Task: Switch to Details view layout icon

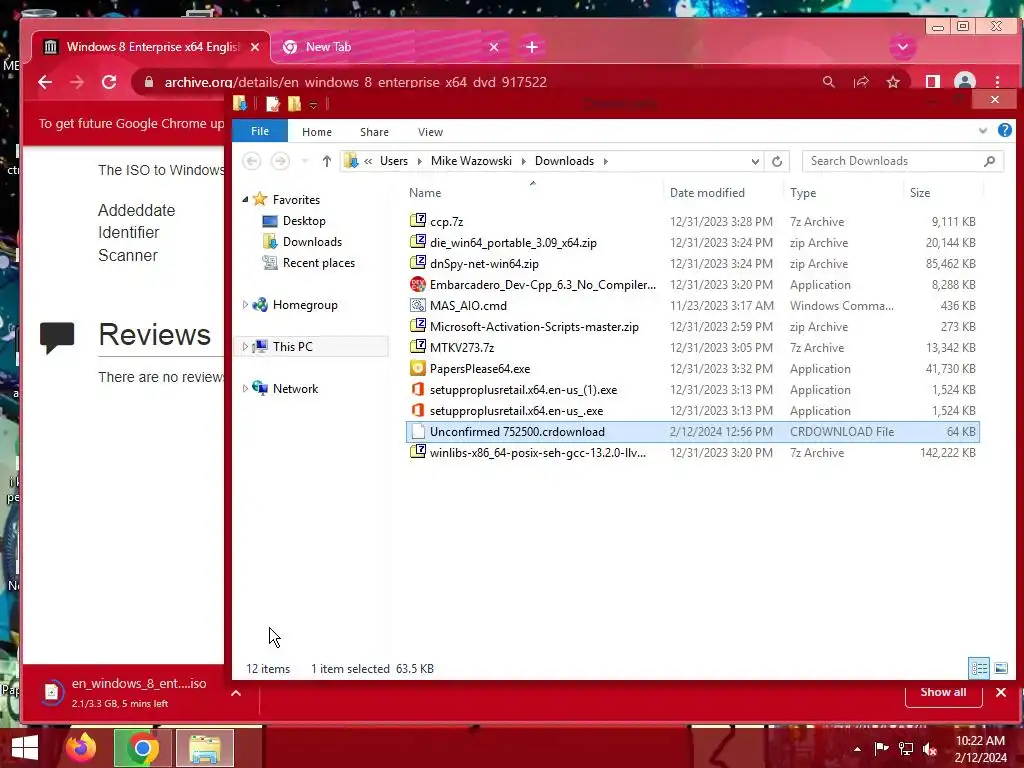Action: 979,668
